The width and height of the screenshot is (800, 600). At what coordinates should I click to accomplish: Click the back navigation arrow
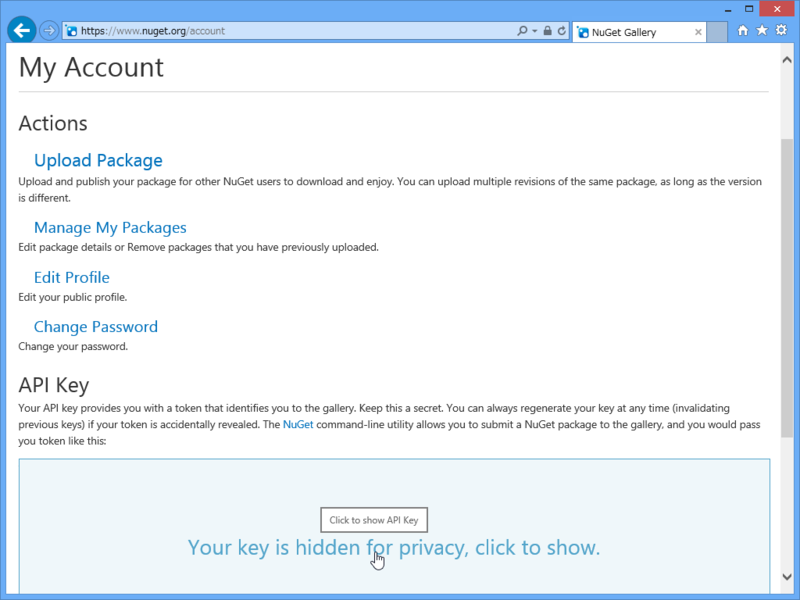(20, 29)
